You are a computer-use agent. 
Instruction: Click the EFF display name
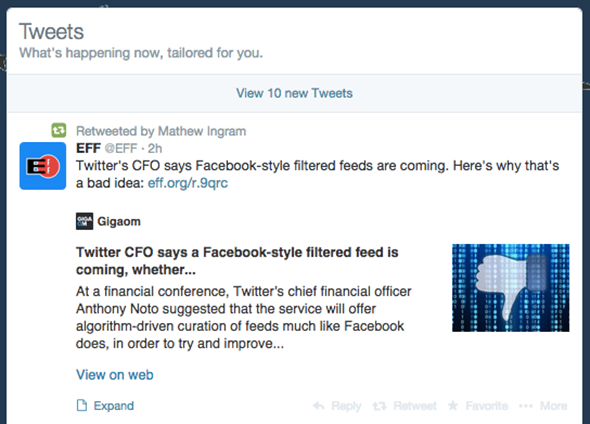coord(88,148)
